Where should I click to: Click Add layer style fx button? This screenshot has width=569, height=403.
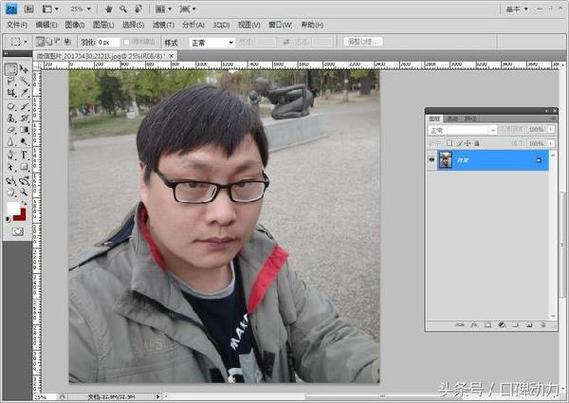pyautogui.click(x=474, y=325)
